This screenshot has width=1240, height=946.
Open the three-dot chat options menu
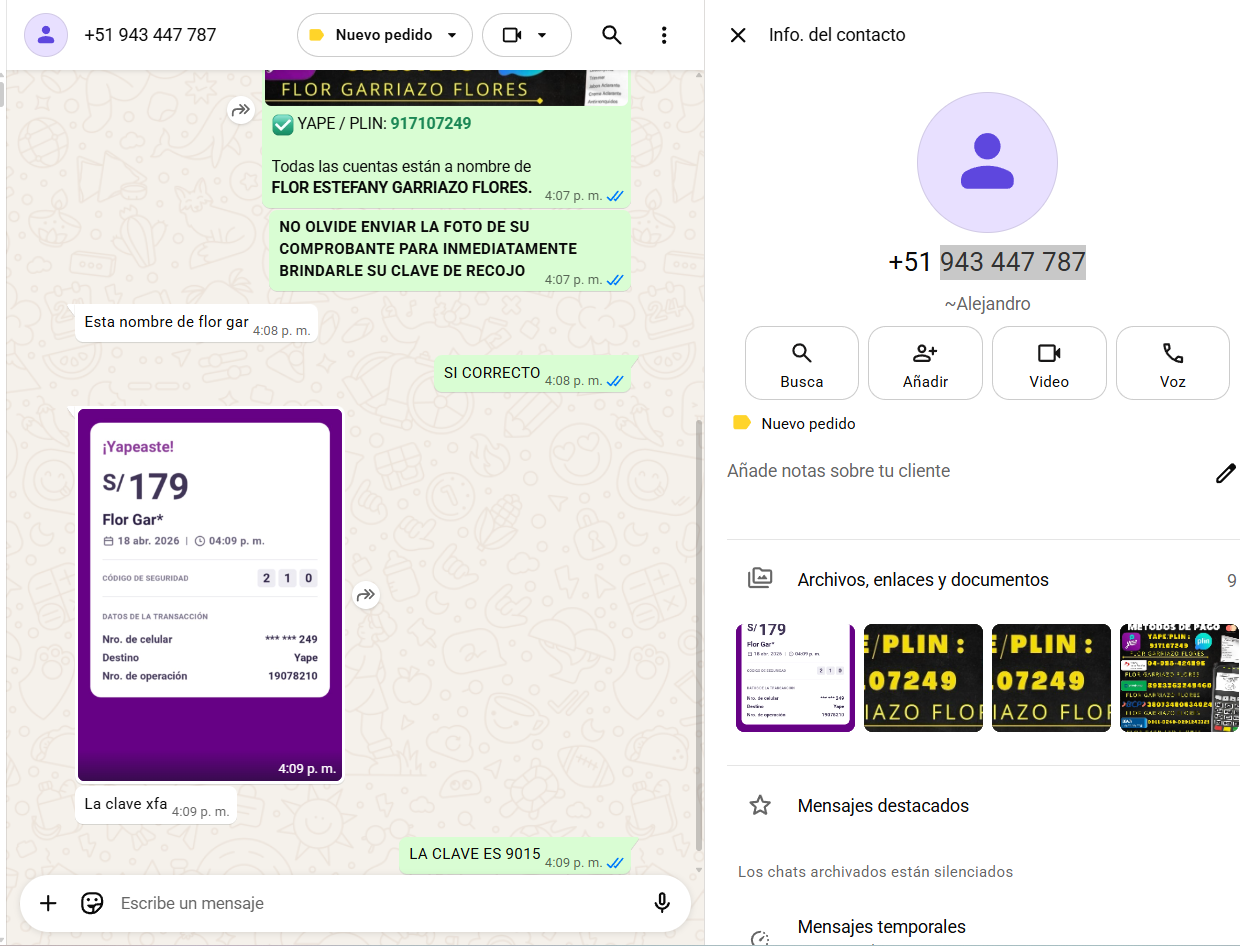[x=664, y=35]
